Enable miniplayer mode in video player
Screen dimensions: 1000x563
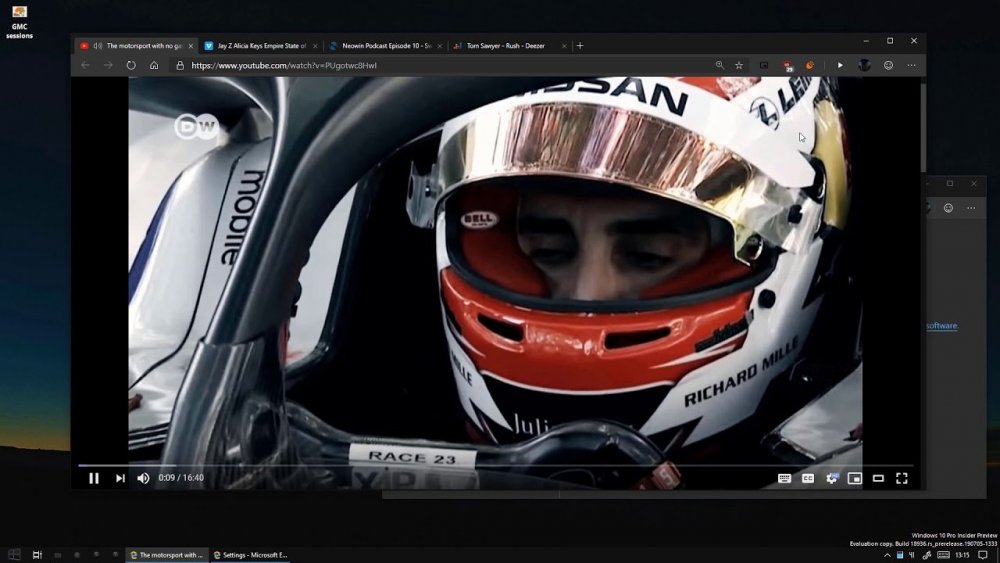tap(855, 478)
